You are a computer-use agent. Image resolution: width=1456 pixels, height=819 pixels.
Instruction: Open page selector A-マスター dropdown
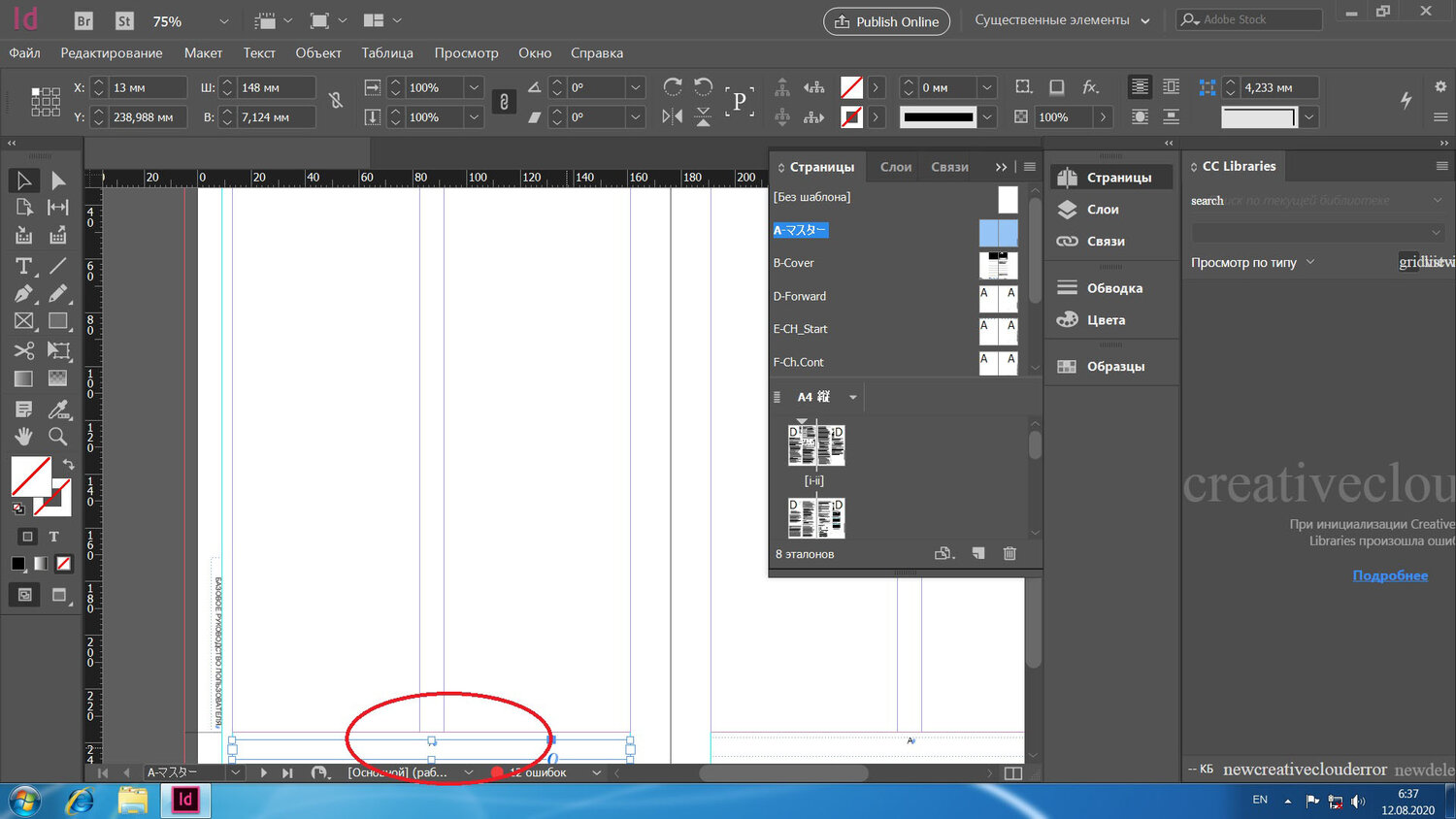point(235,772)
